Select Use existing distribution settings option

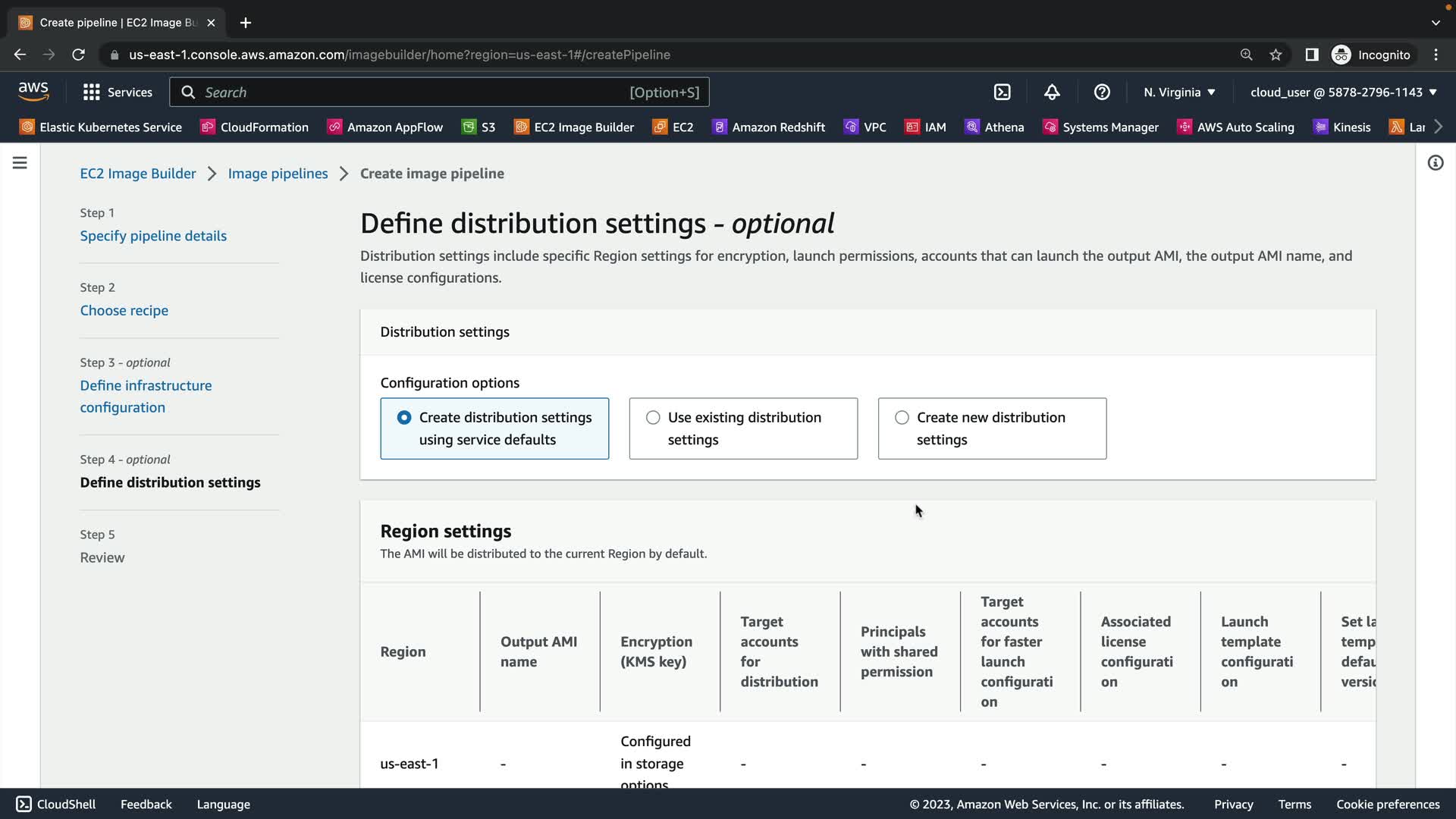pyautogui.click(x=653, y=418)
